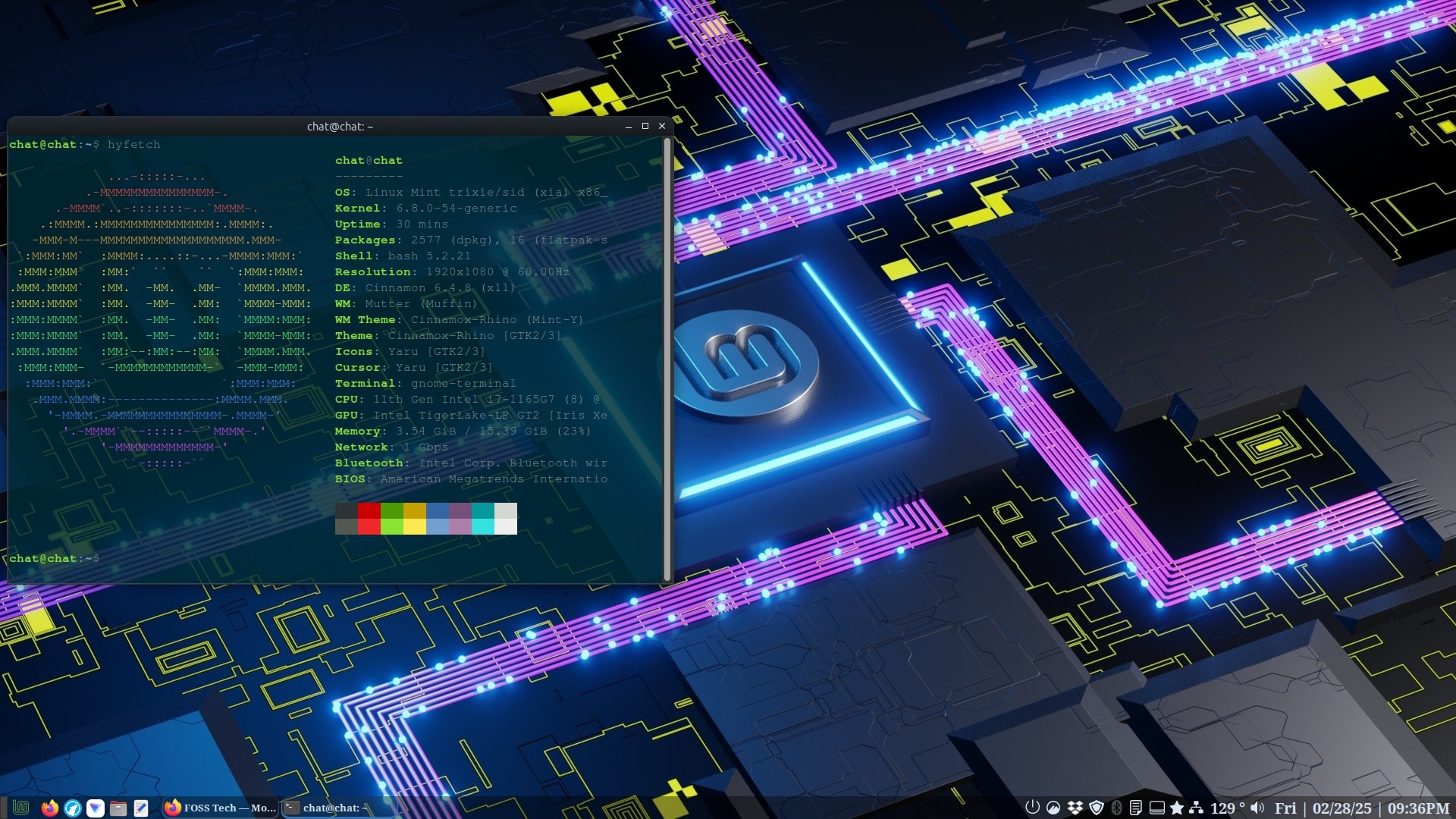The width and height of the screenshot is (1456, 819).
Task: Click the terminal vertical scrollbar
Action: coord(667,356)
